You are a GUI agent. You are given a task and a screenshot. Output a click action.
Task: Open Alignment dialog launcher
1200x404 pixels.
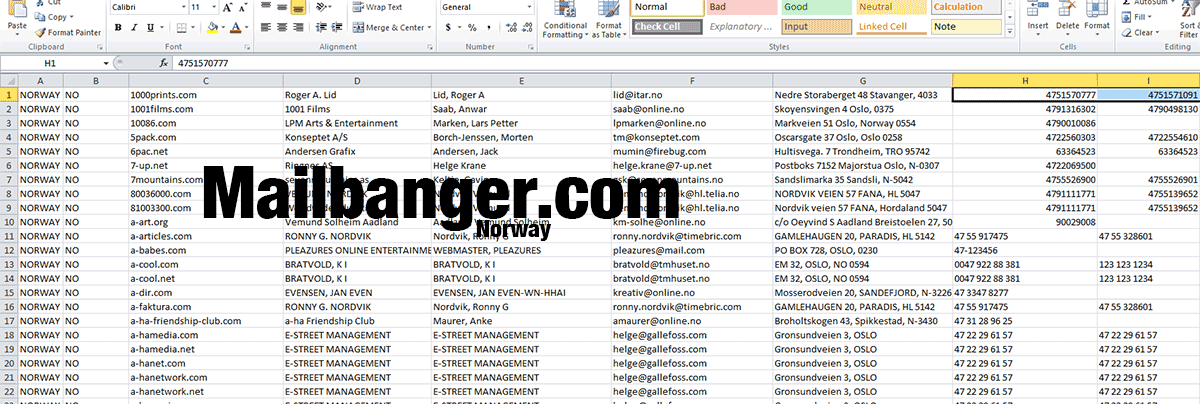tap(432, 47)
